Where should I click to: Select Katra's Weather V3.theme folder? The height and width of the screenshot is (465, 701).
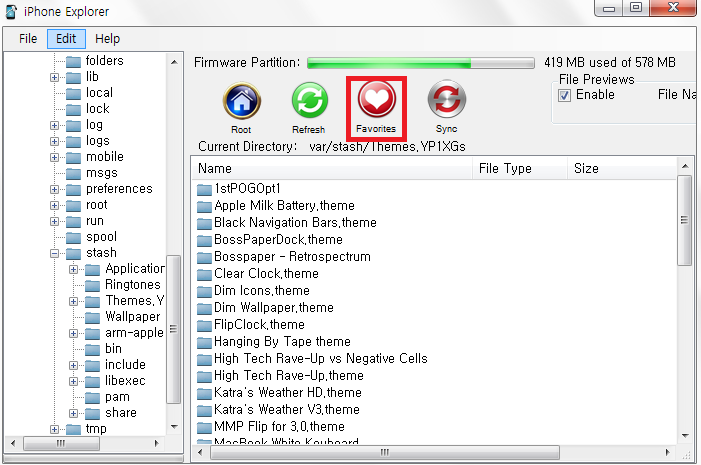click(x=287, y=410)
